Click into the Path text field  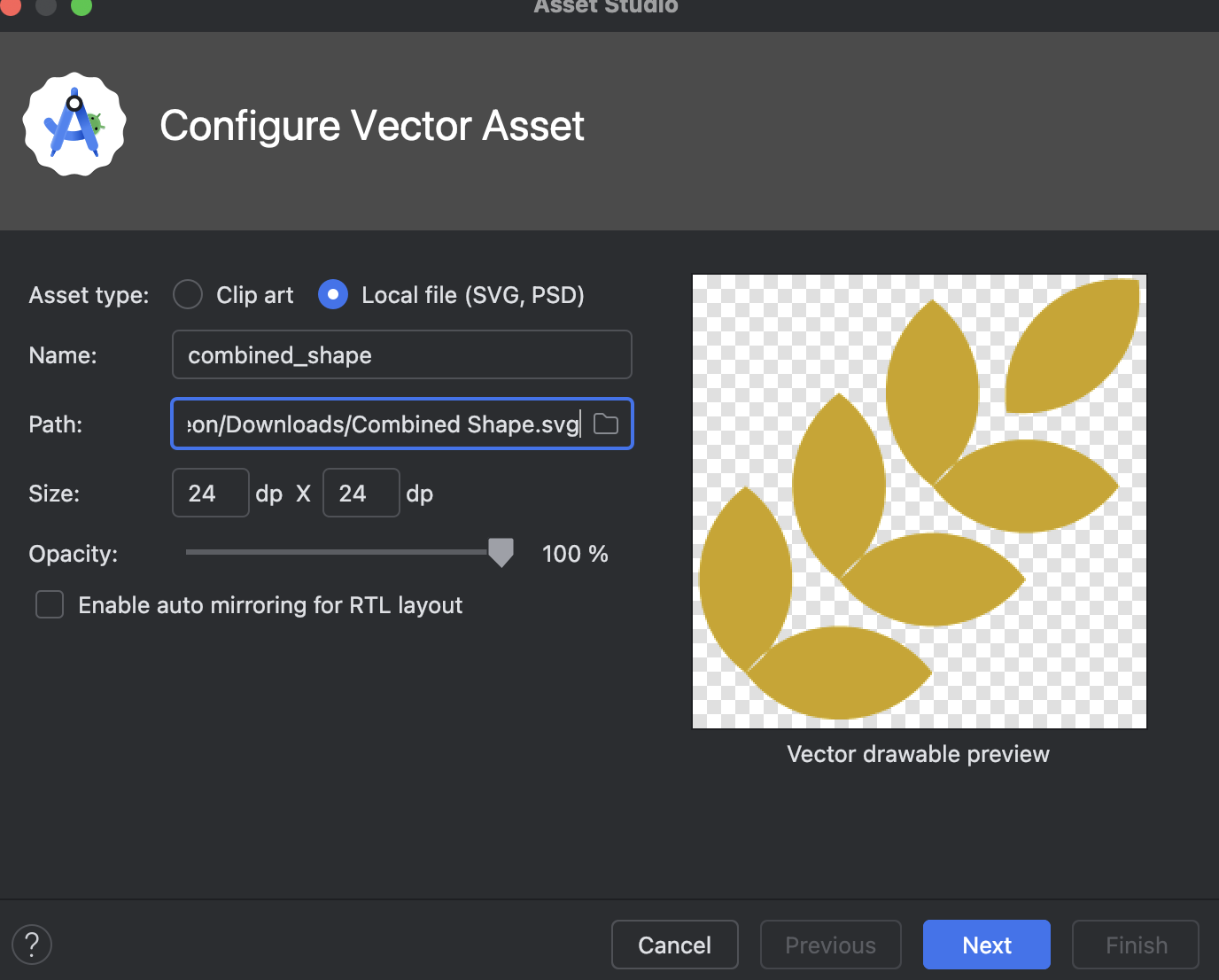[381, 424]
